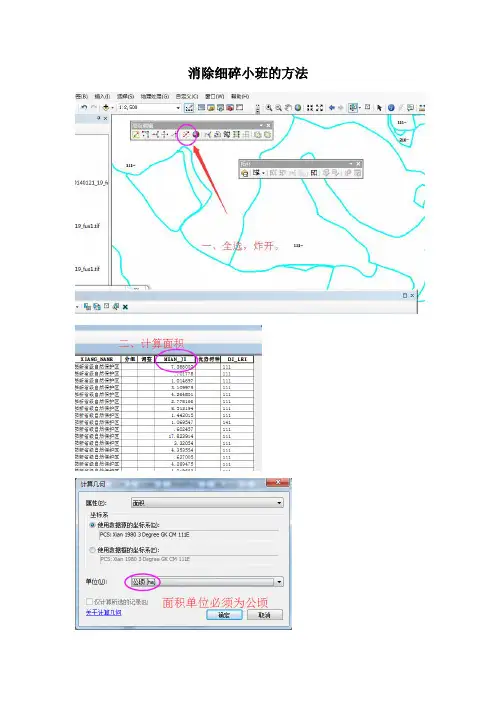Click the first icon on advanced editing toolbar
This screenshot has width=496, height=702.
click(x=136, y=134)
